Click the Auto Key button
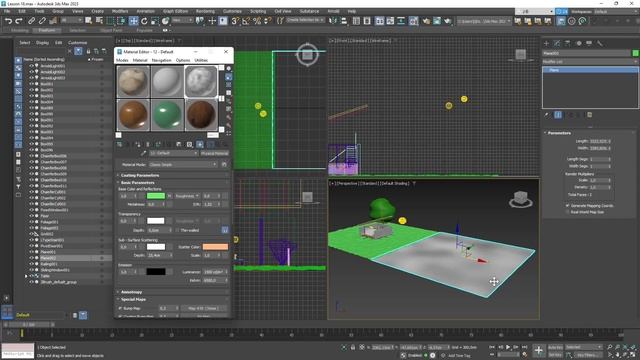The width and height of the screenshot is (640, 360). point(555,347)
